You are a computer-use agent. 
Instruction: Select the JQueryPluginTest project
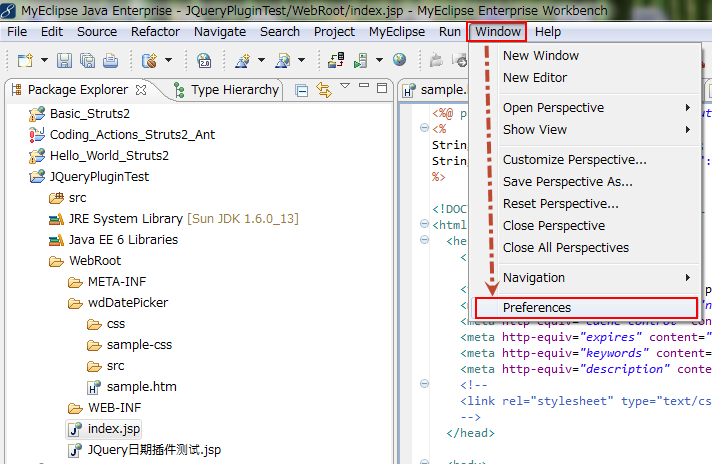click(x=89, y=177)
